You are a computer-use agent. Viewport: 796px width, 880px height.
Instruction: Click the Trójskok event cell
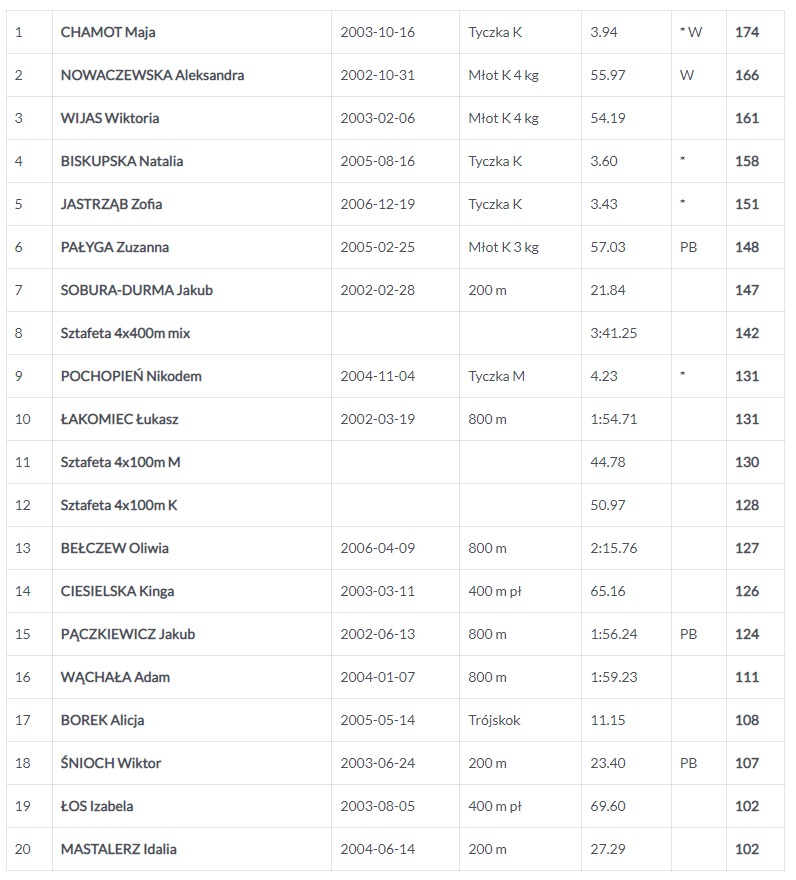[x=494, y=720]
